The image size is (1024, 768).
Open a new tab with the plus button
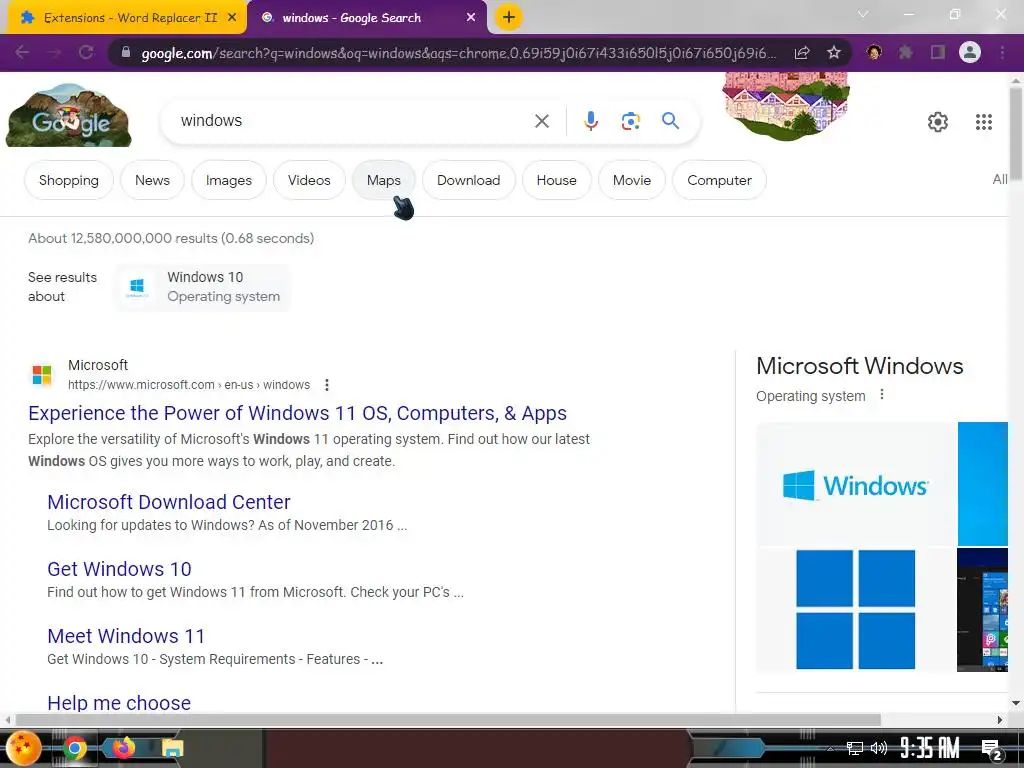509,18
